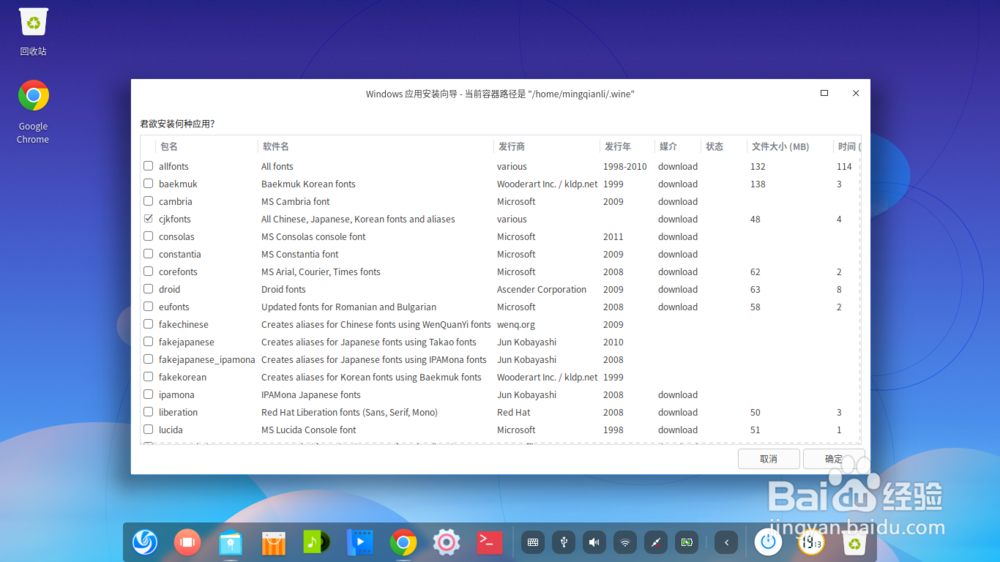
Task: Click the USB device tray icon
Action: [563, 542]
